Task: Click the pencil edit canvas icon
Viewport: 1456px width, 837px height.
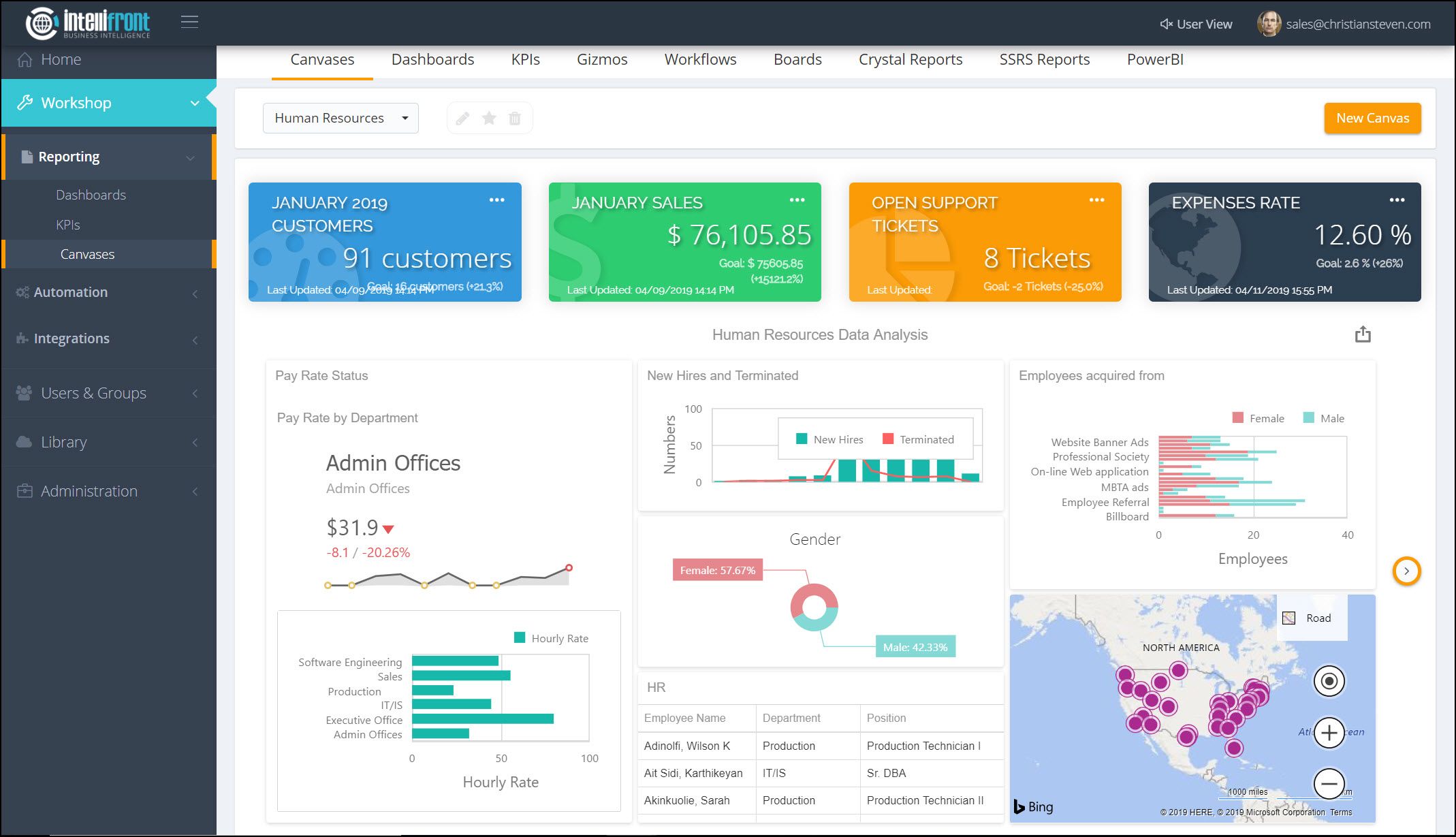Action: point(462,119)
